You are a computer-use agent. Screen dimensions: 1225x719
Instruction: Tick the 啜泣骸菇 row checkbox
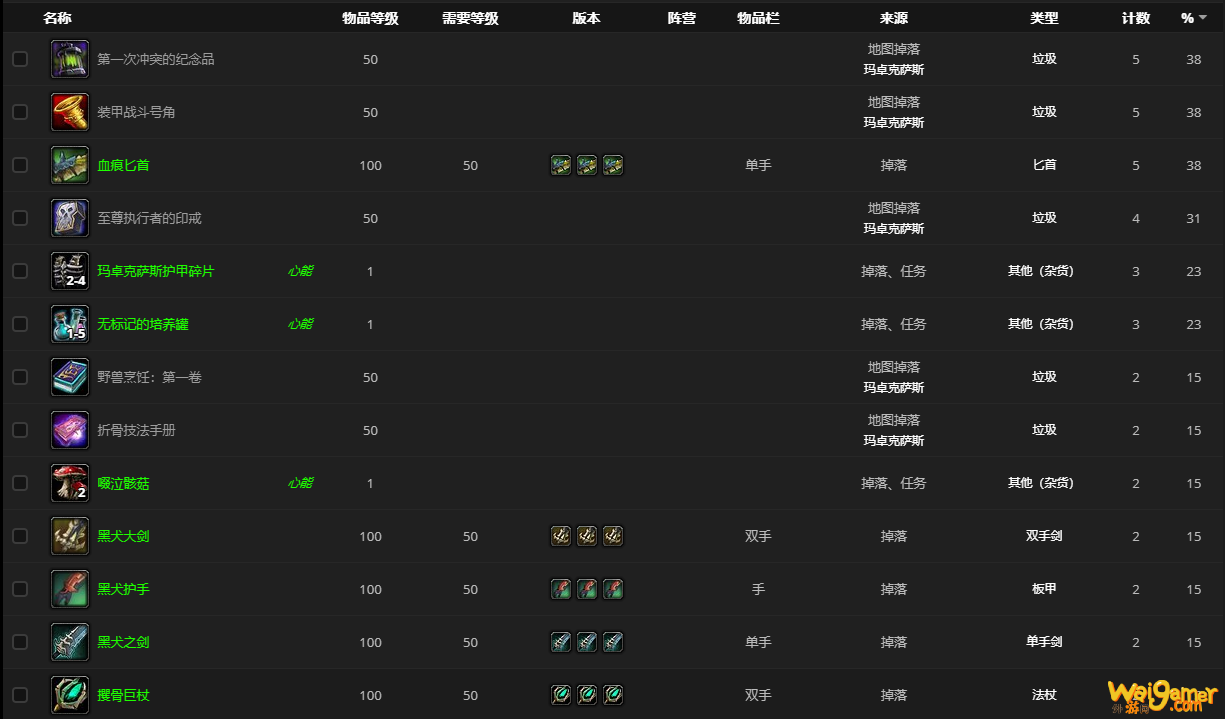(x=20, y=483)
